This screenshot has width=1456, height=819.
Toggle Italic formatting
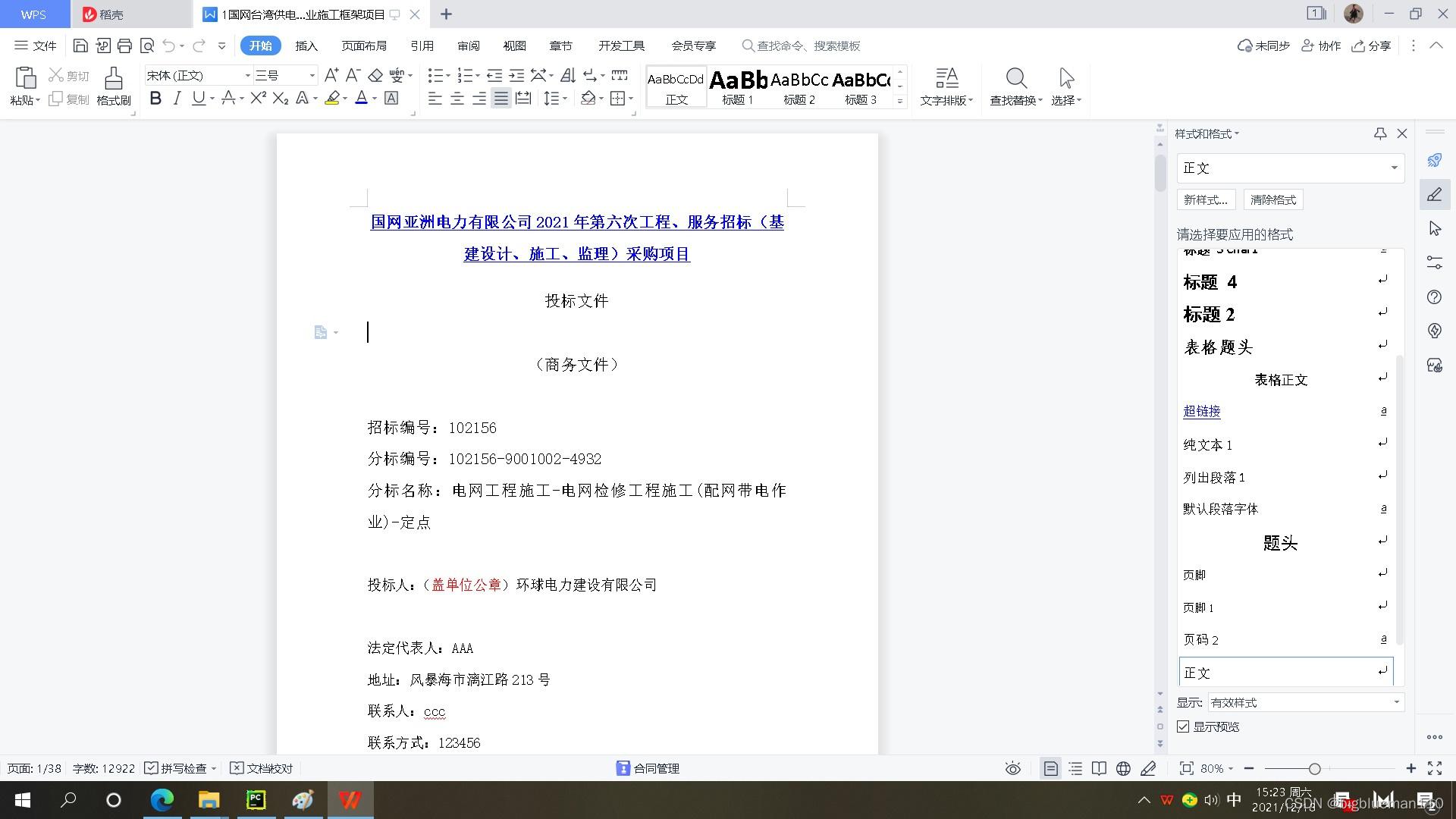[x=177, y=98]
